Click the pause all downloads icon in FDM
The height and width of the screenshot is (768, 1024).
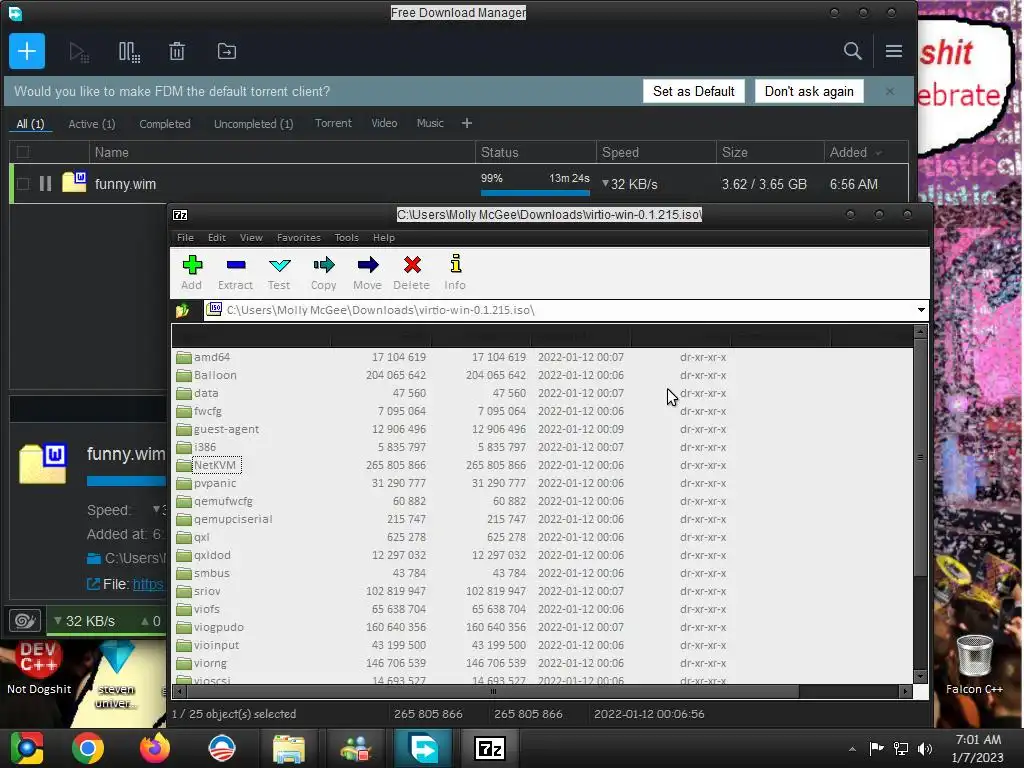[x=129, y=52]
